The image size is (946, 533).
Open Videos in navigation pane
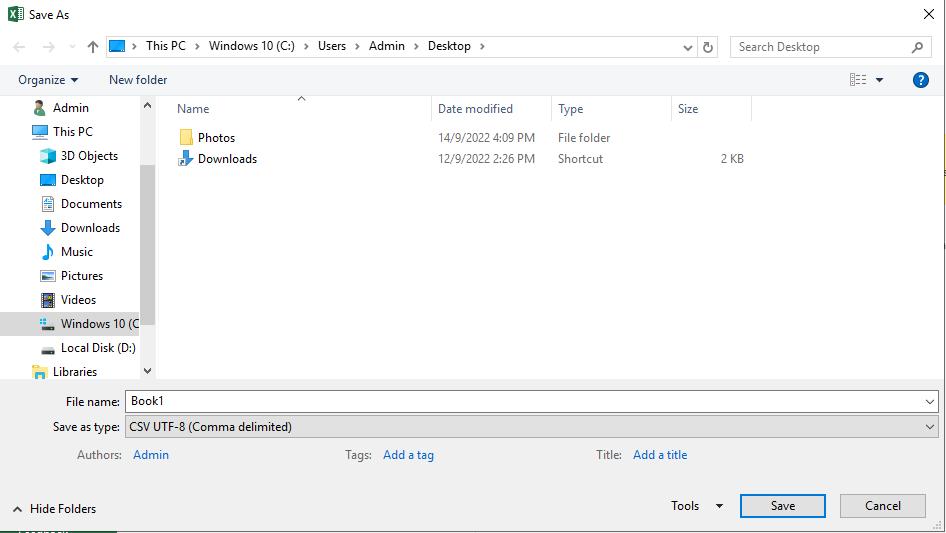[78, 300]
